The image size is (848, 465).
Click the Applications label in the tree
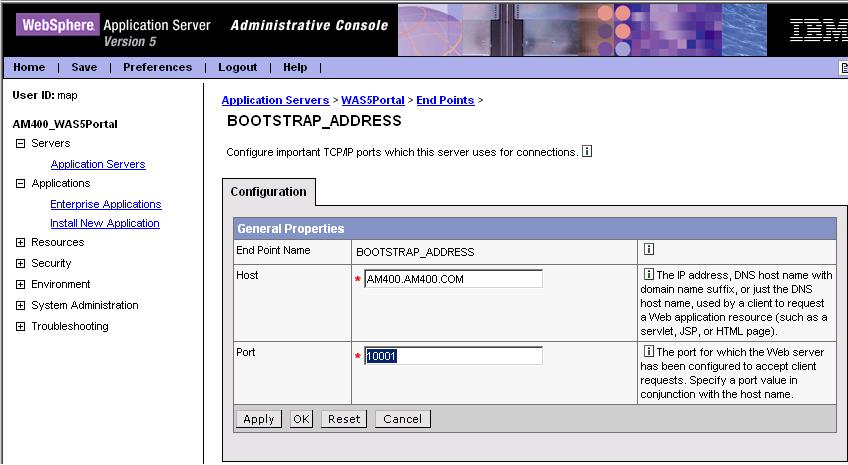[x=61, y=183]
